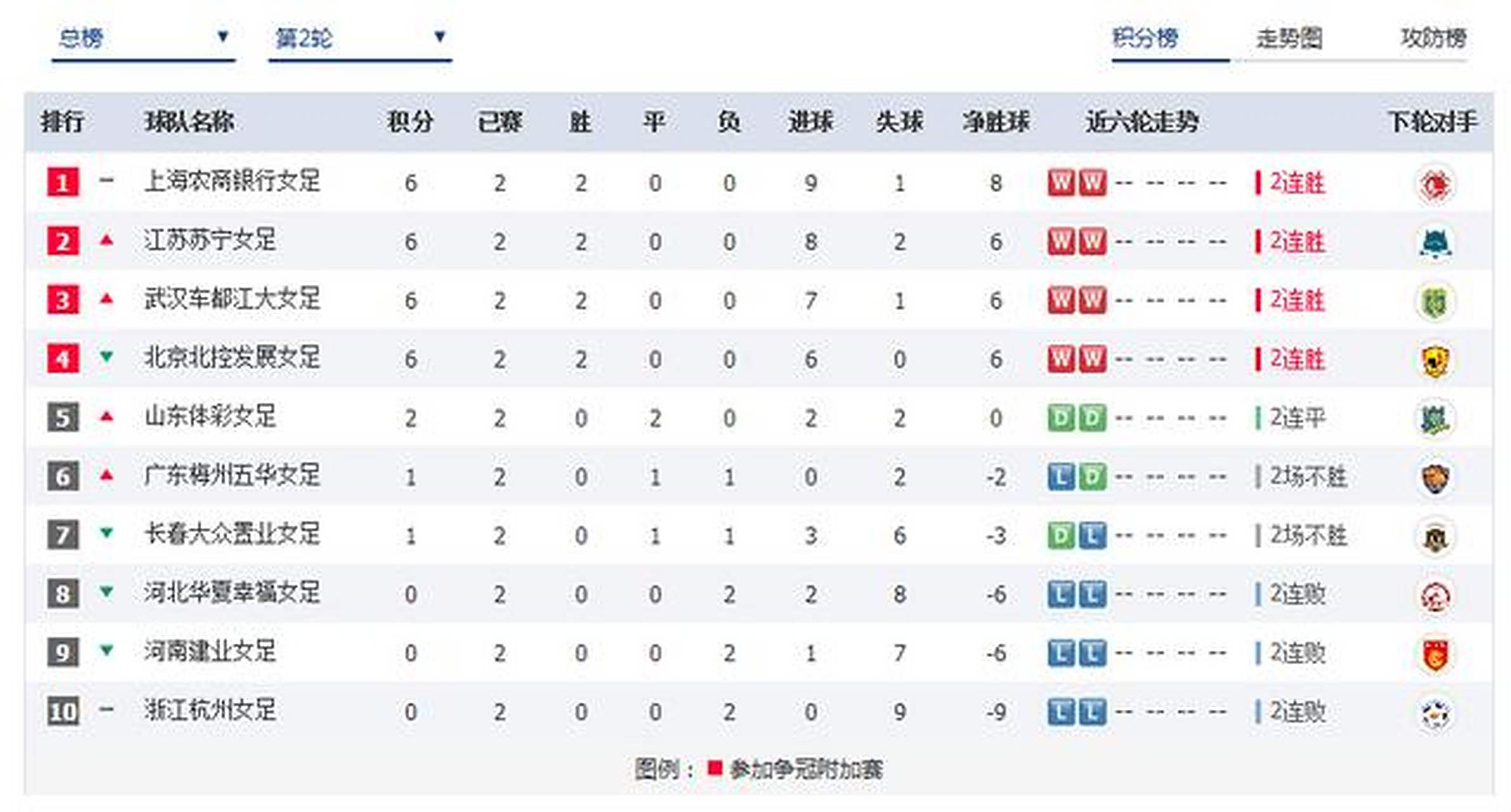Viewport: 1511px width, 812px height.
Task: Select the 积分榜 tab
Action: coord(1145,38)
